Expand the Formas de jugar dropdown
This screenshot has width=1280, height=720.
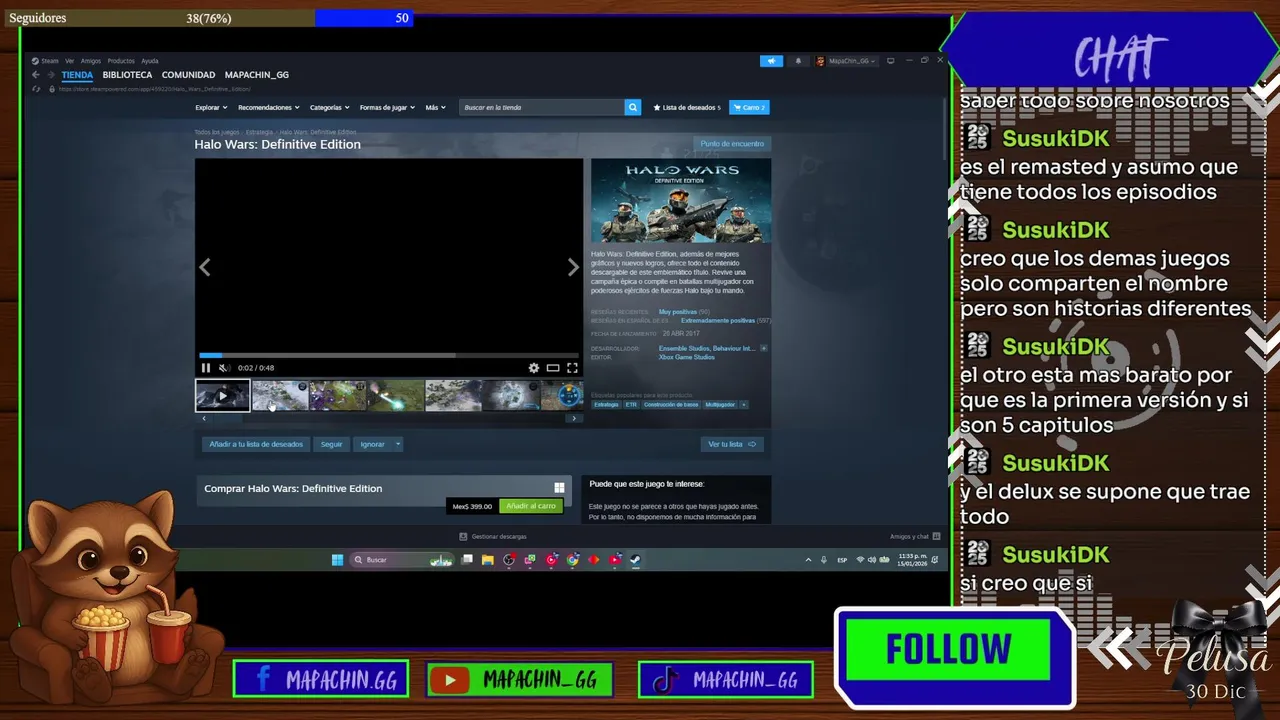387,107
